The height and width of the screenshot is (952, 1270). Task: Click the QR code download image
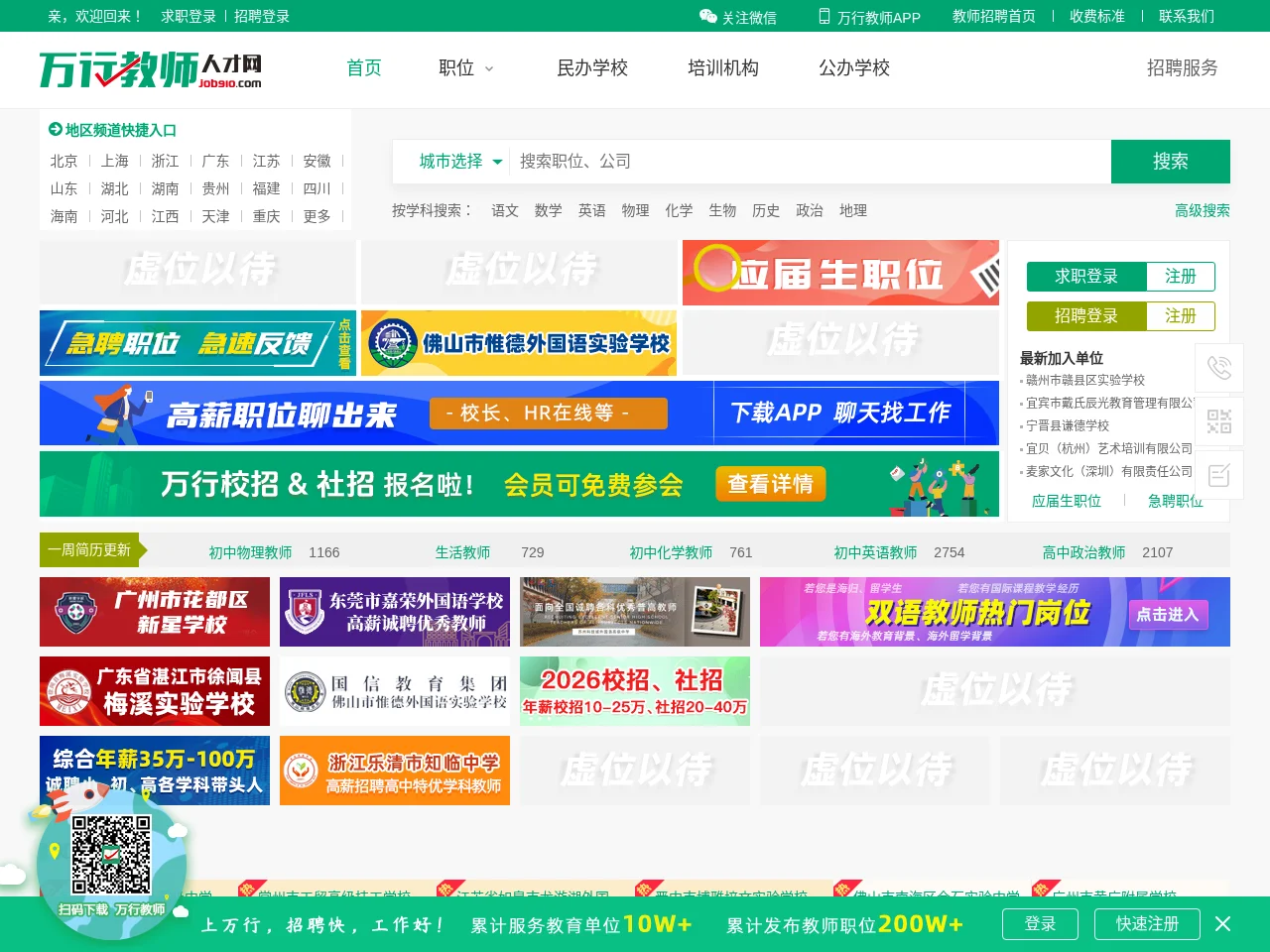pyautogui.click(x=111, y=855)
